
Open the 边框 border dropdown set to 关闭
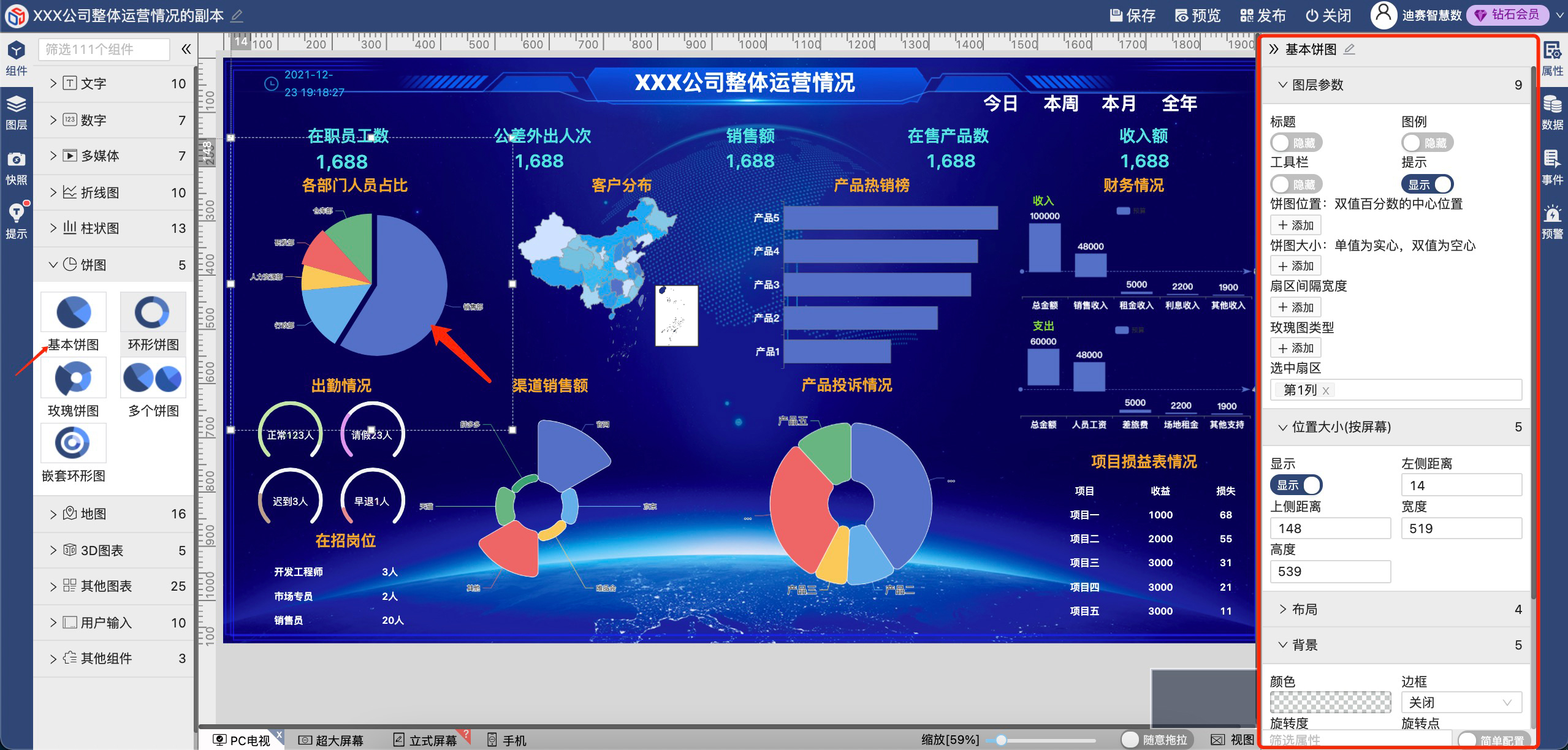click(x=1461, y=702)
